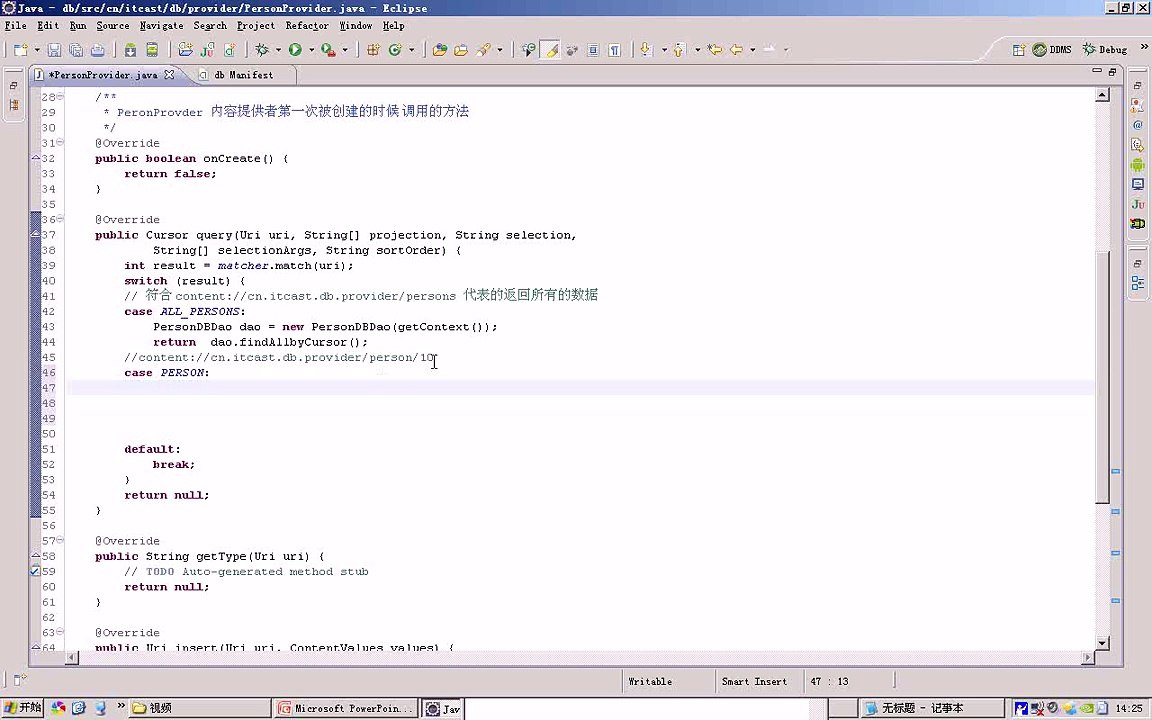The image size is (1152, 720).
Task: Click the New Java Class icon
Action: (395, 50)
